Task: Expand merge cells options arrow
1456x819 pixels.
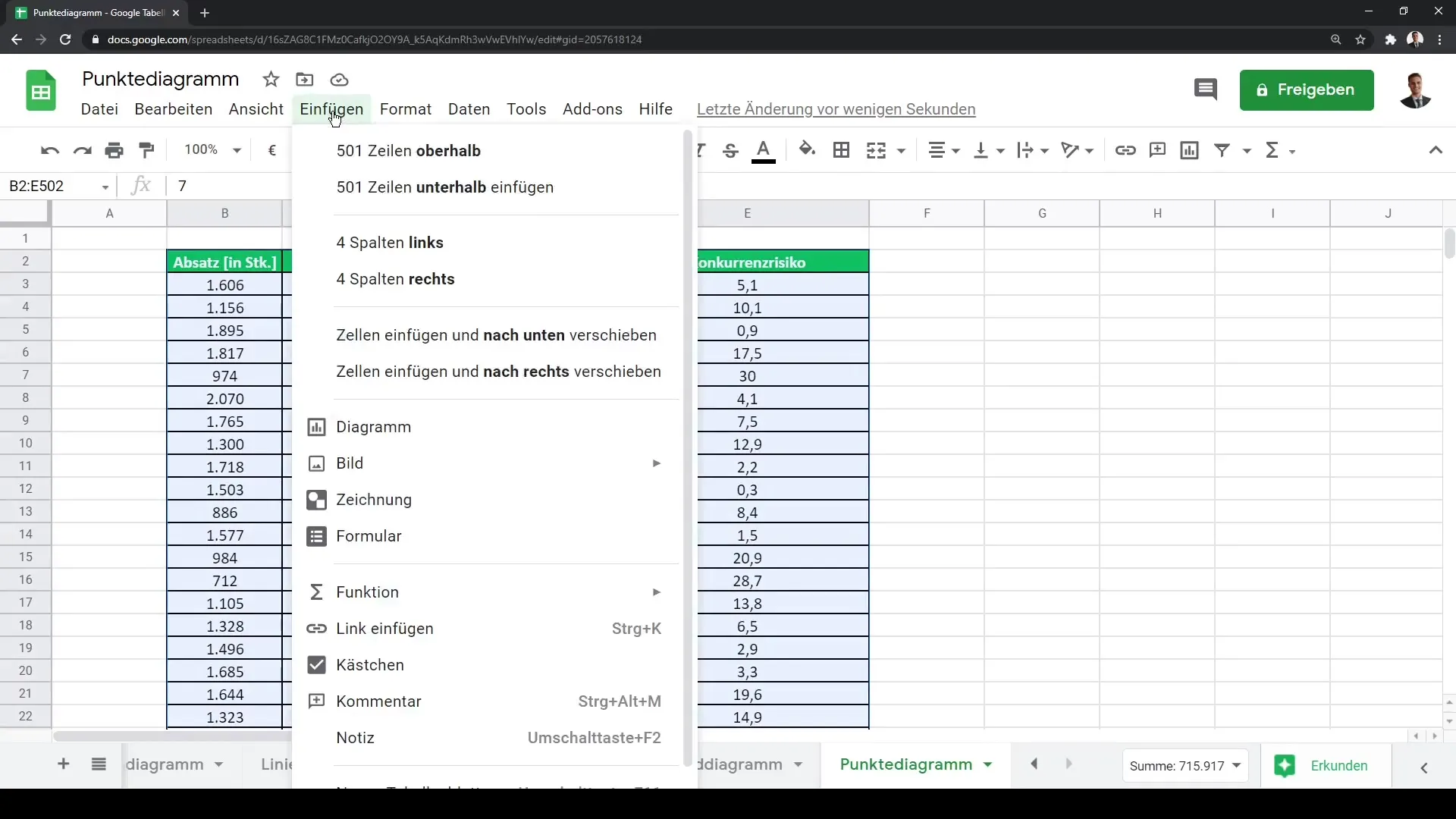Action: 901,151
